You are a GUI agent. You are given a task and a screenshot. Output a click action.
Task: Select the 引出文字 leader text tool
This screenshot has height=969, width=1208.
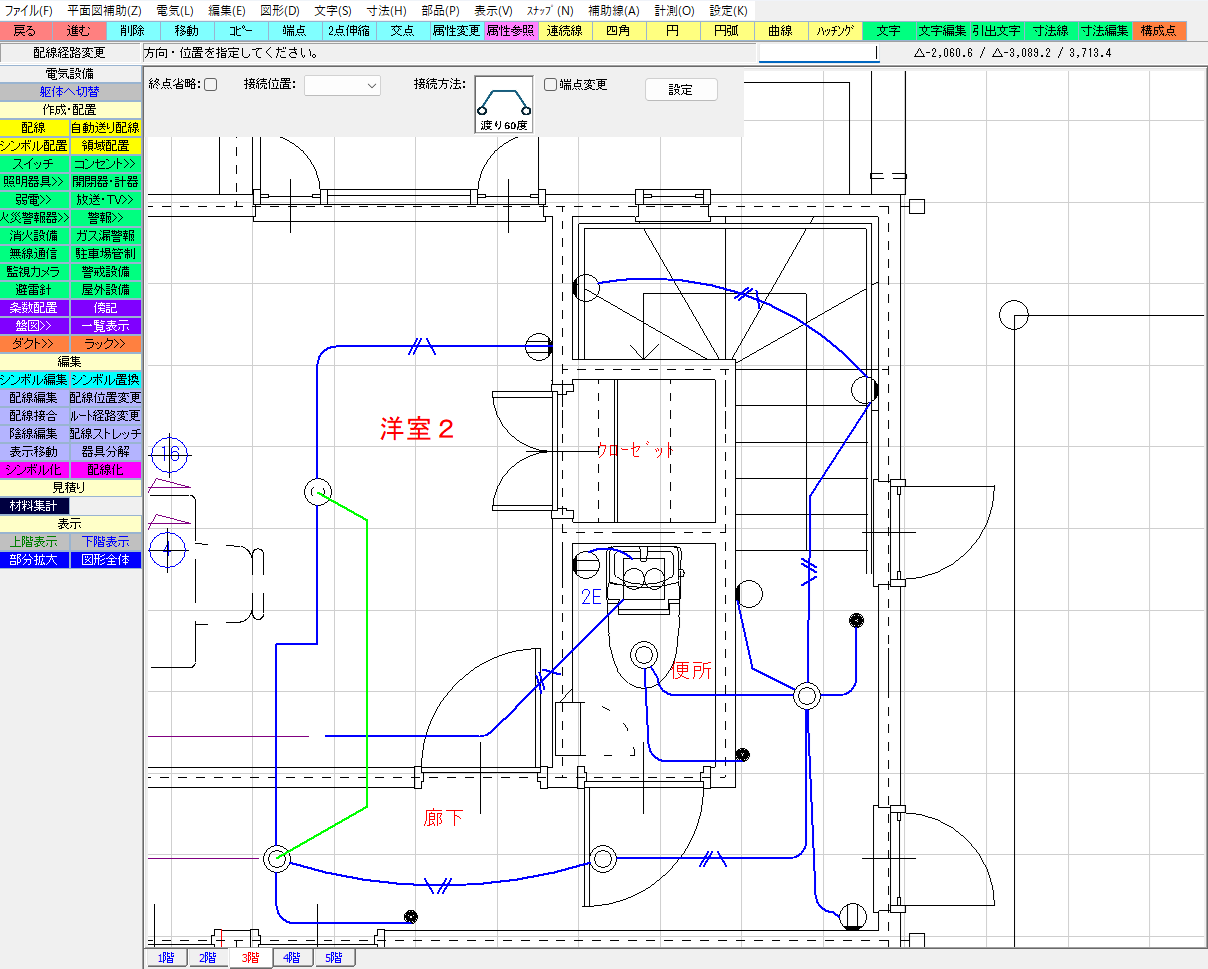[996, 31]
